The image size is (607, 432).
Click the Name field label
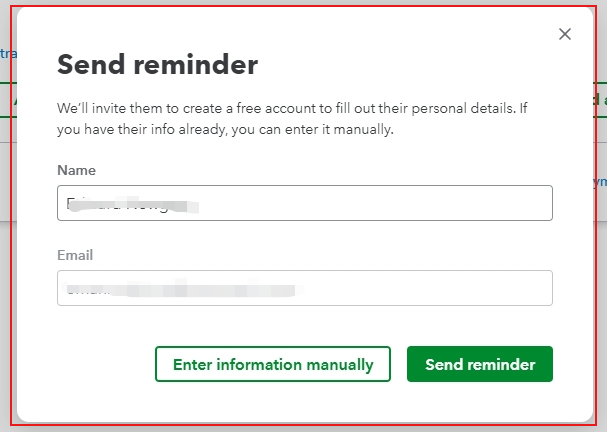tap(77, 170)
